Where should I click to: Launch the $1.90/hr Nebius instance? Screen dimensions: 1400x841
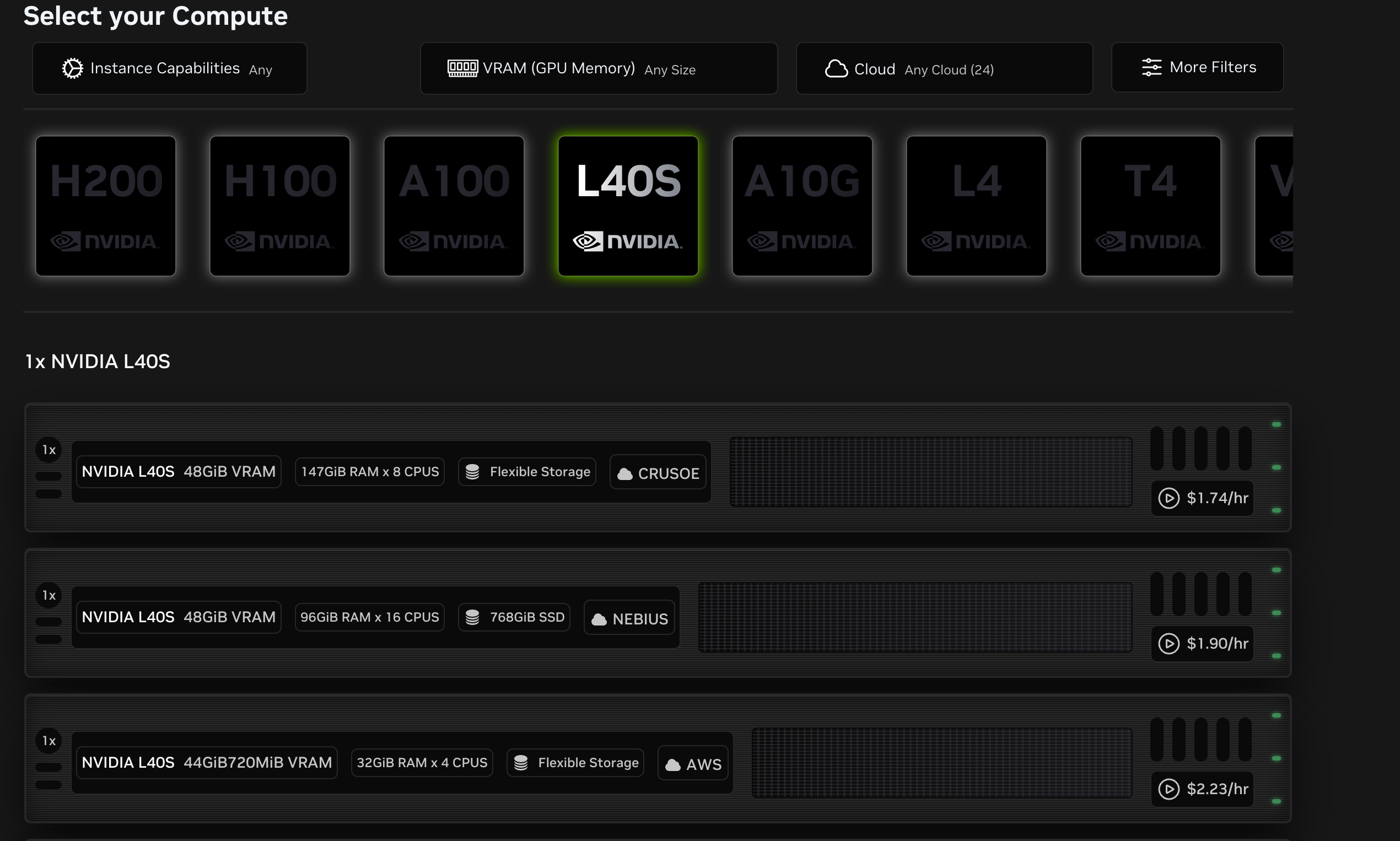1202,643
